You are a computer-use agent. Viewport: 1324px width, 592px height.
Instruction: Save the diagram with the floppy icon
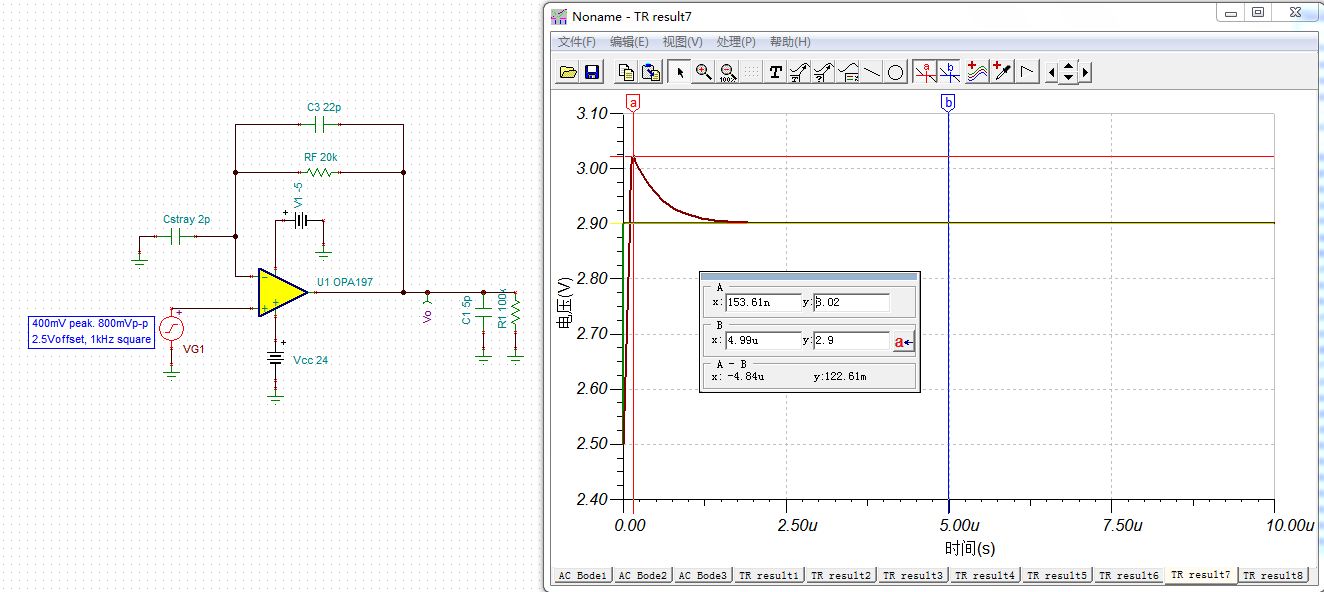click(591, 72)
